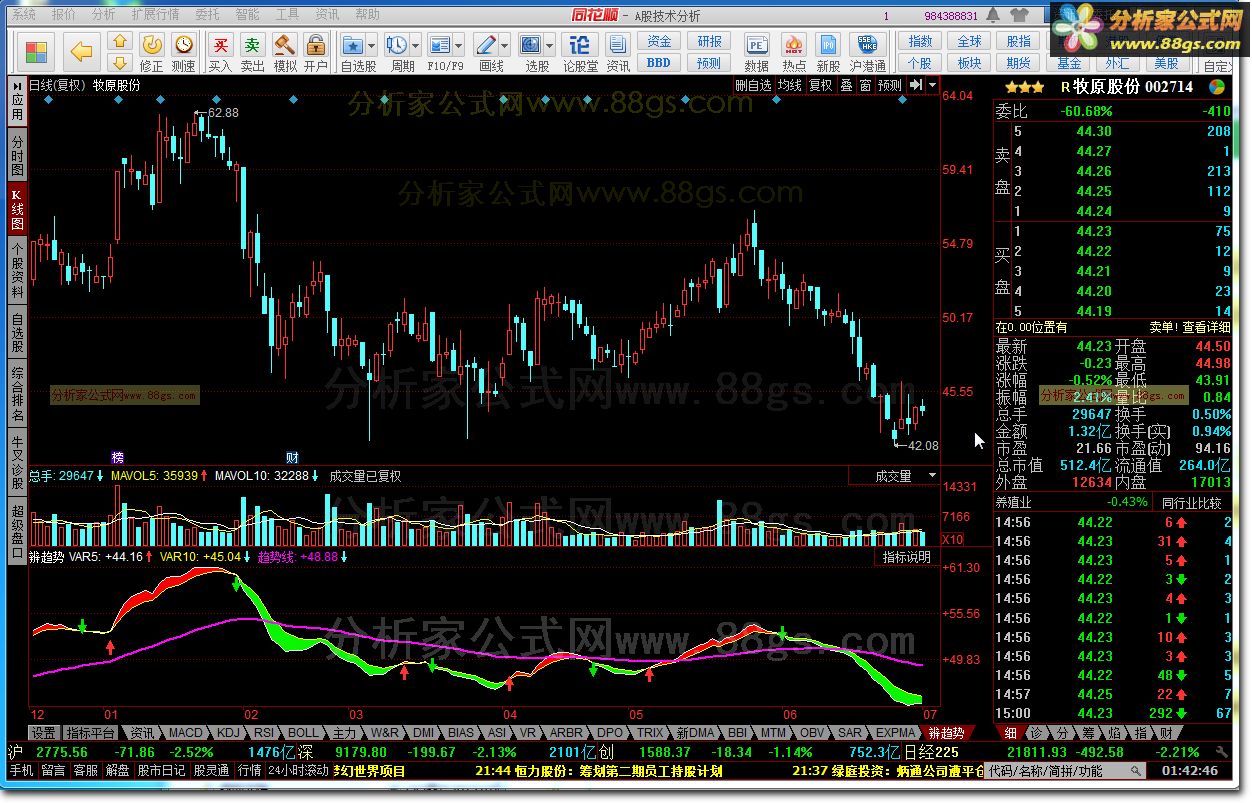1252x803 pixels.
Task: Click the 买入 (buy) icon
Action: 220,52
